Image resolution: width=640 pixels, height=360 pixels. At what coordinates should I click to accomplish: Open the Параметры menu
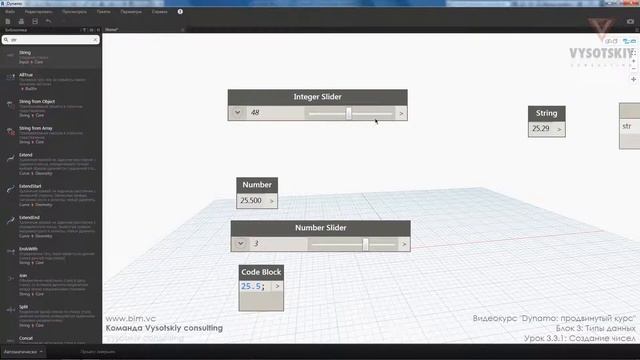tap(131, 12)
